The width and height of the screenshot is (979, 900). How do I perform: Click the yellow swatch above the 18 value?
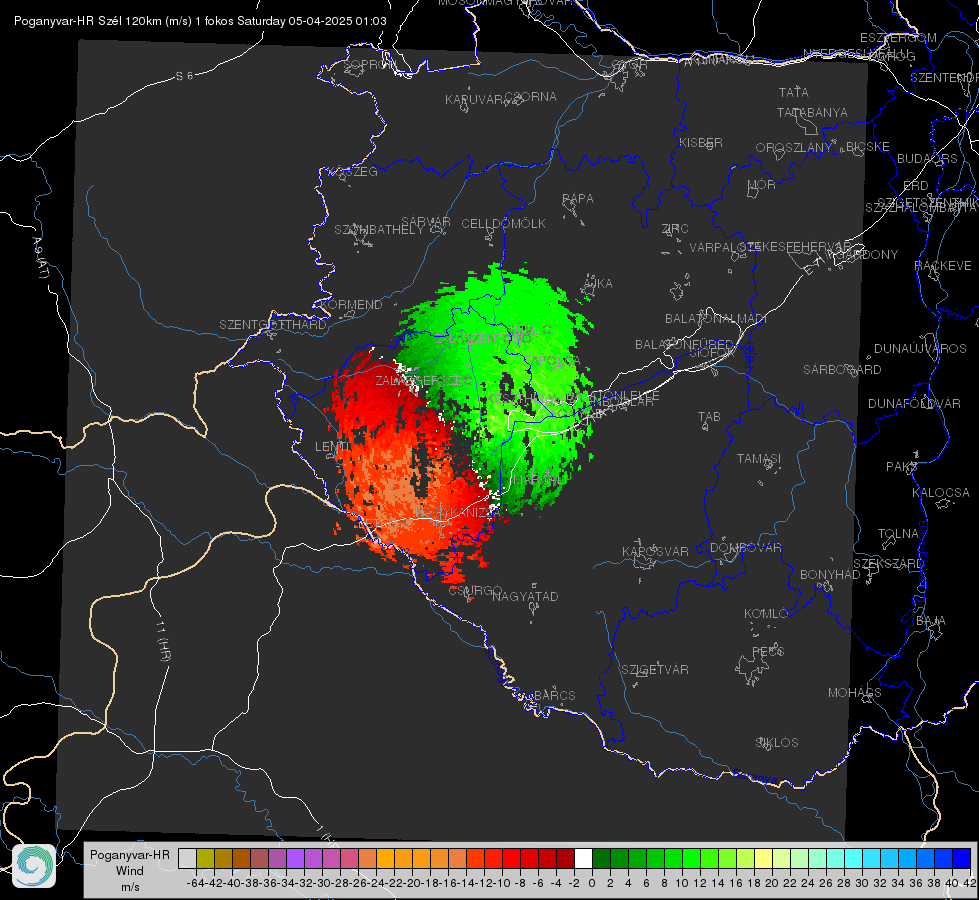(x=764, y=858)
